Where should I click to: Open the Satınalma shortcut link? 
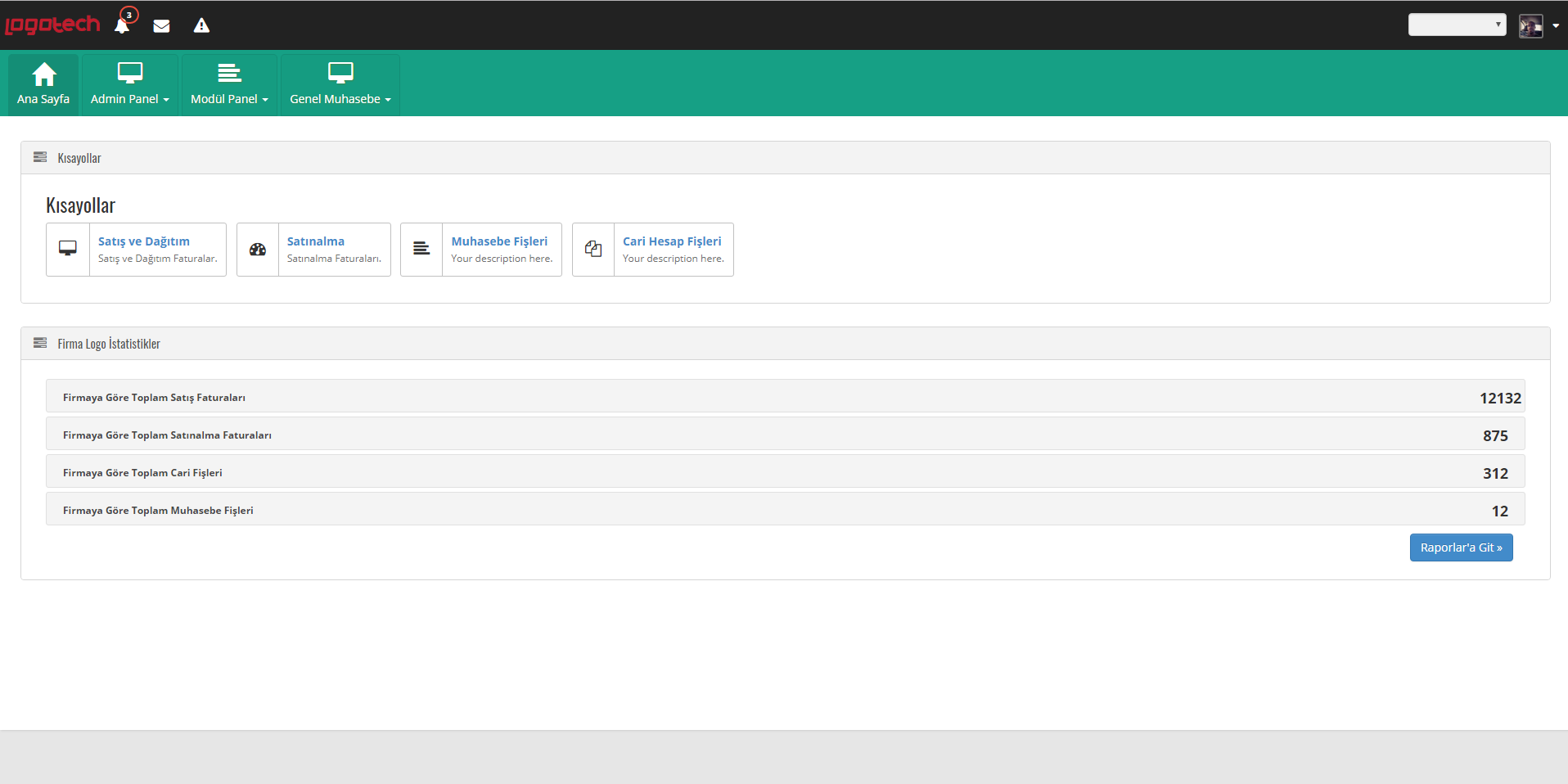point(316,241)
